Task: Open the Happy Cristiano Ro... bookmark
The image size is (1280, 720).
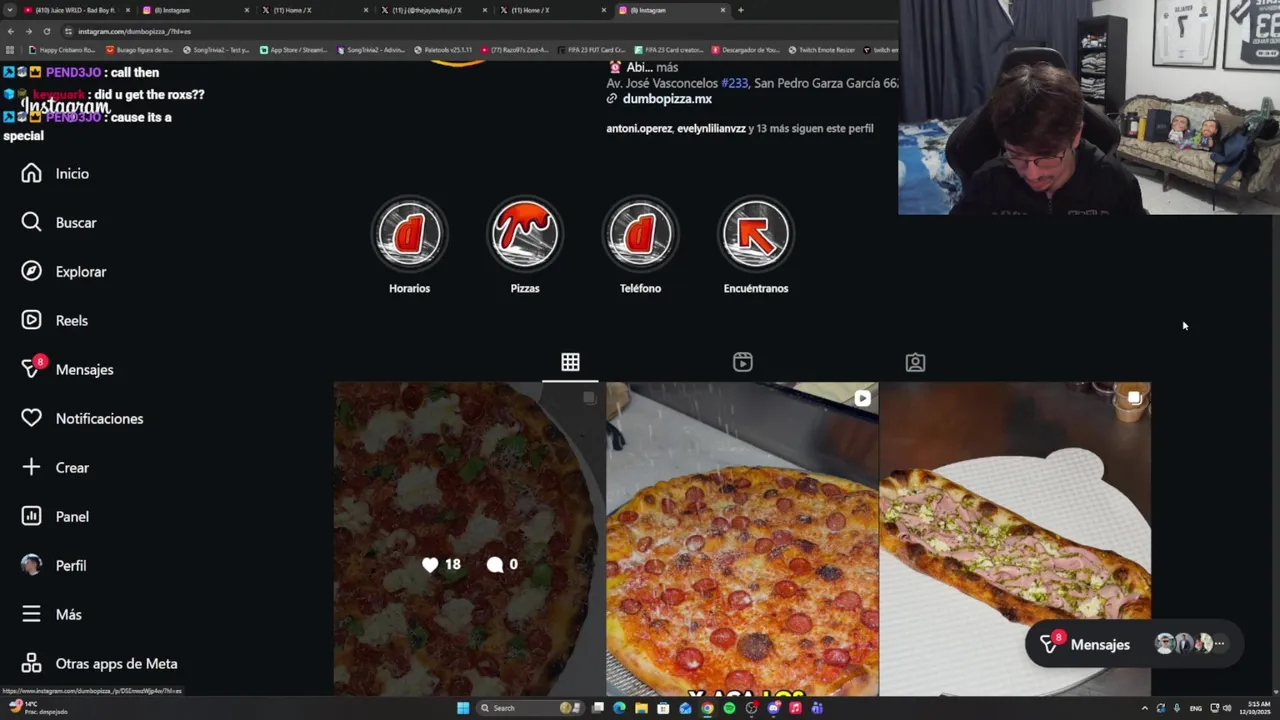Action: pyautogui.click(x=62, y=50)
